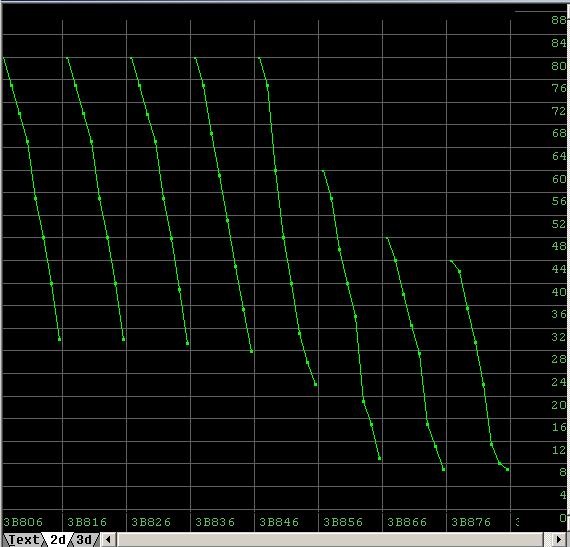Select the 3B846 x-axis label
This screenshot has height=547, width=570.
click(x=279, y=522)
